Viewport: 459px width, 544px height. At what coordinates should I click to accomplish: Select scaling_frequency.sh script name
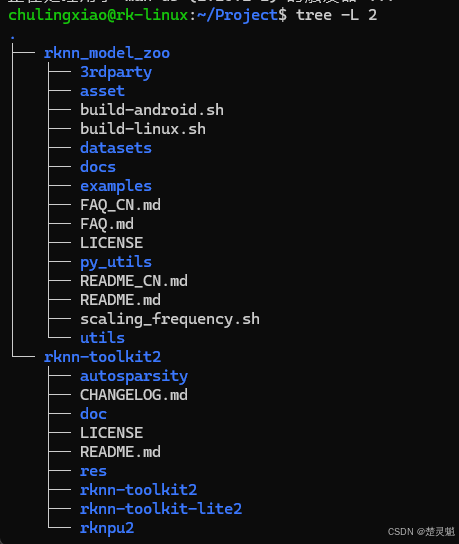click(x=170, y=319)
